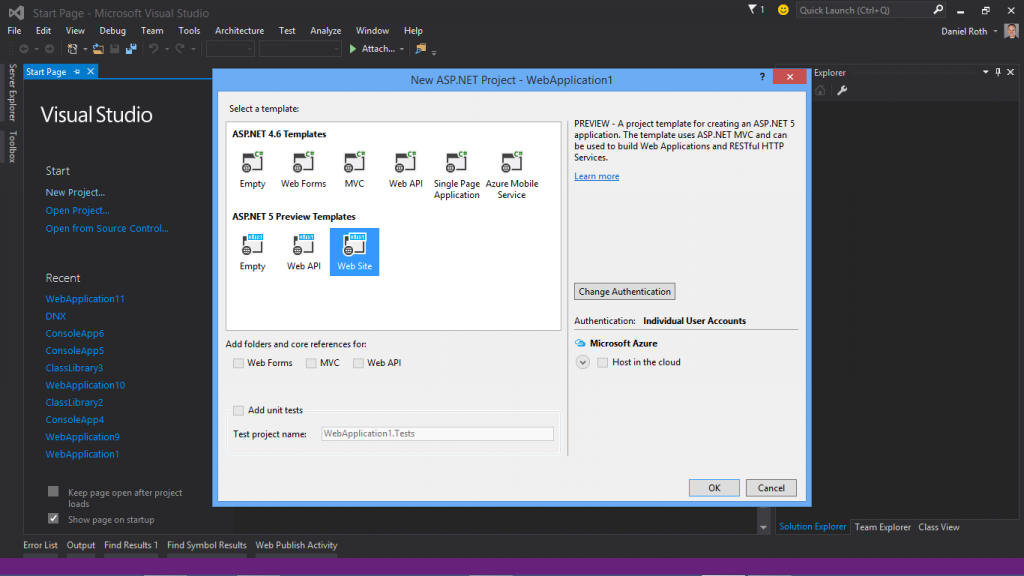This screenshot has height=576, width=1024.
Task: Open recent project WebApplication11
Action: pos(85,299)
